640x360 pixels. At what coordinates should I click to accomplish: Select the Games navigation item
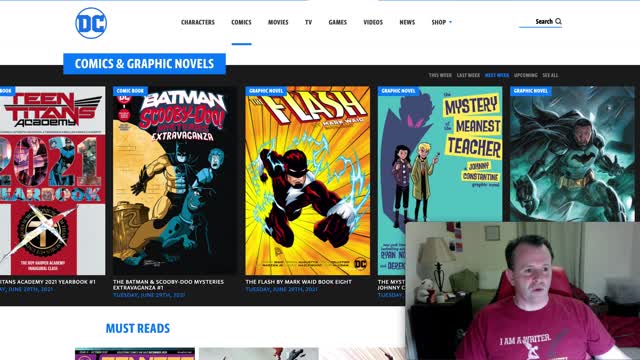pos(338,22)
